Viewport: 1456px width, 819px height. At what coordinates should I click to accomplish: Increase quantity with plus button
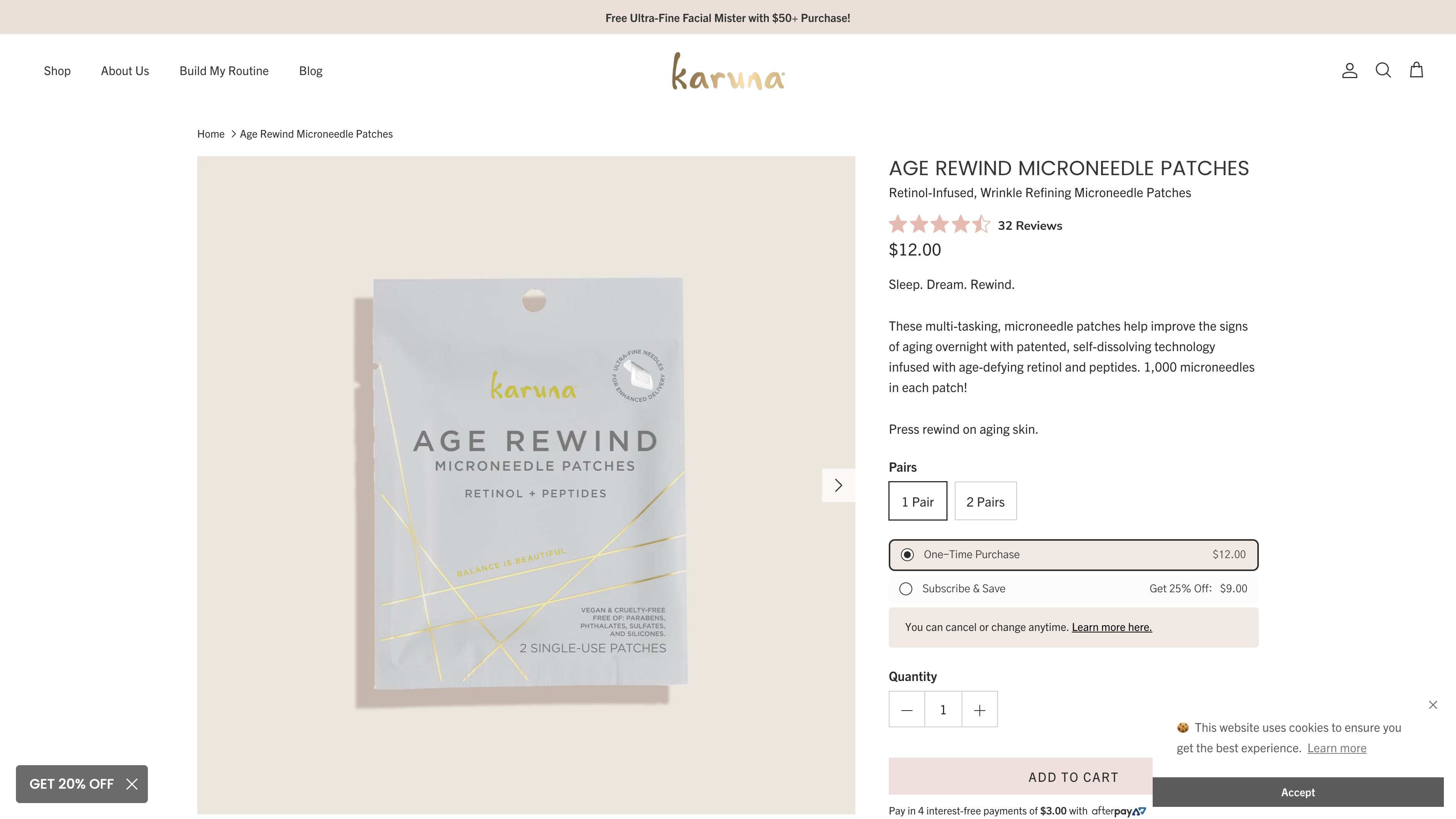[979, 710]
